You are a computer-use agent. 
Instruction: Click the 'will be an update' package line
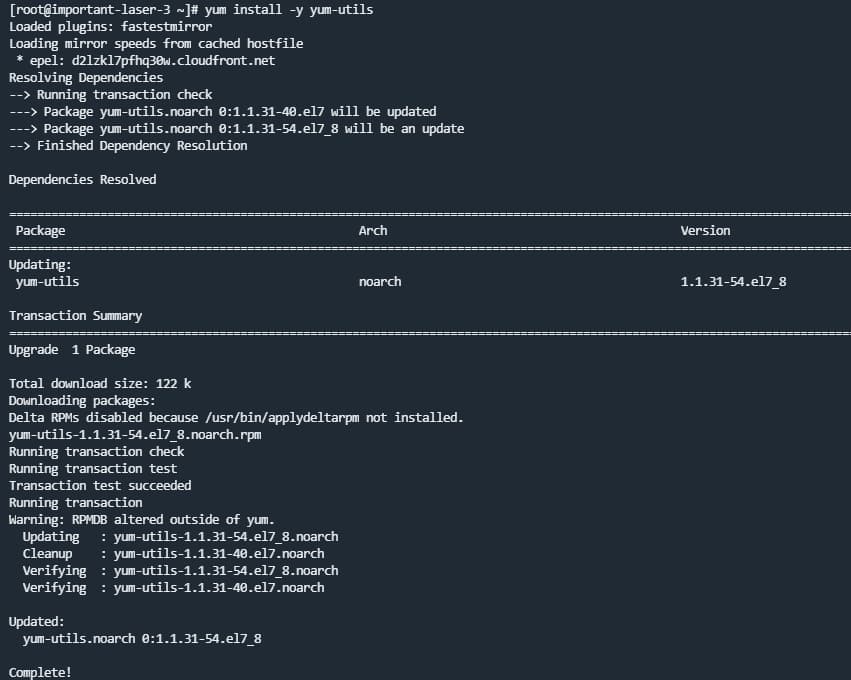pos(237,129)
